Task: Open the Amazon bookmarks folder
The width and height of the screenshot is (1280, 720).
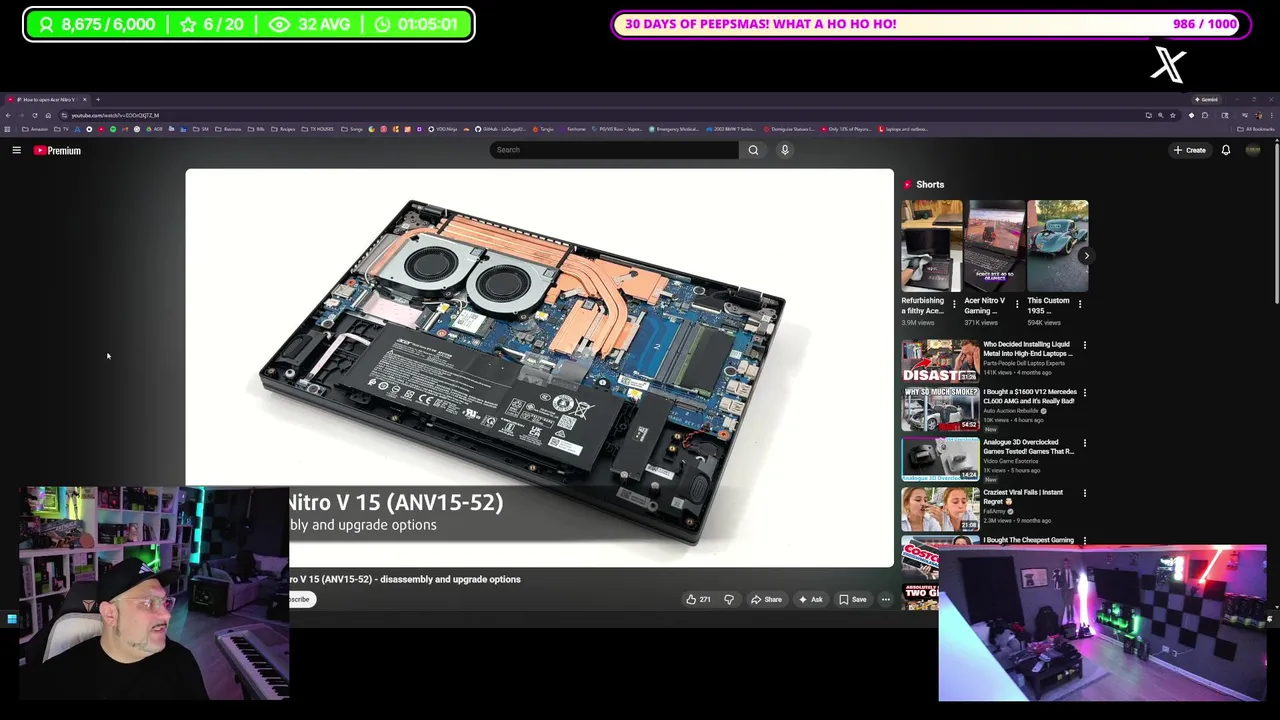Action: point(36,129)
